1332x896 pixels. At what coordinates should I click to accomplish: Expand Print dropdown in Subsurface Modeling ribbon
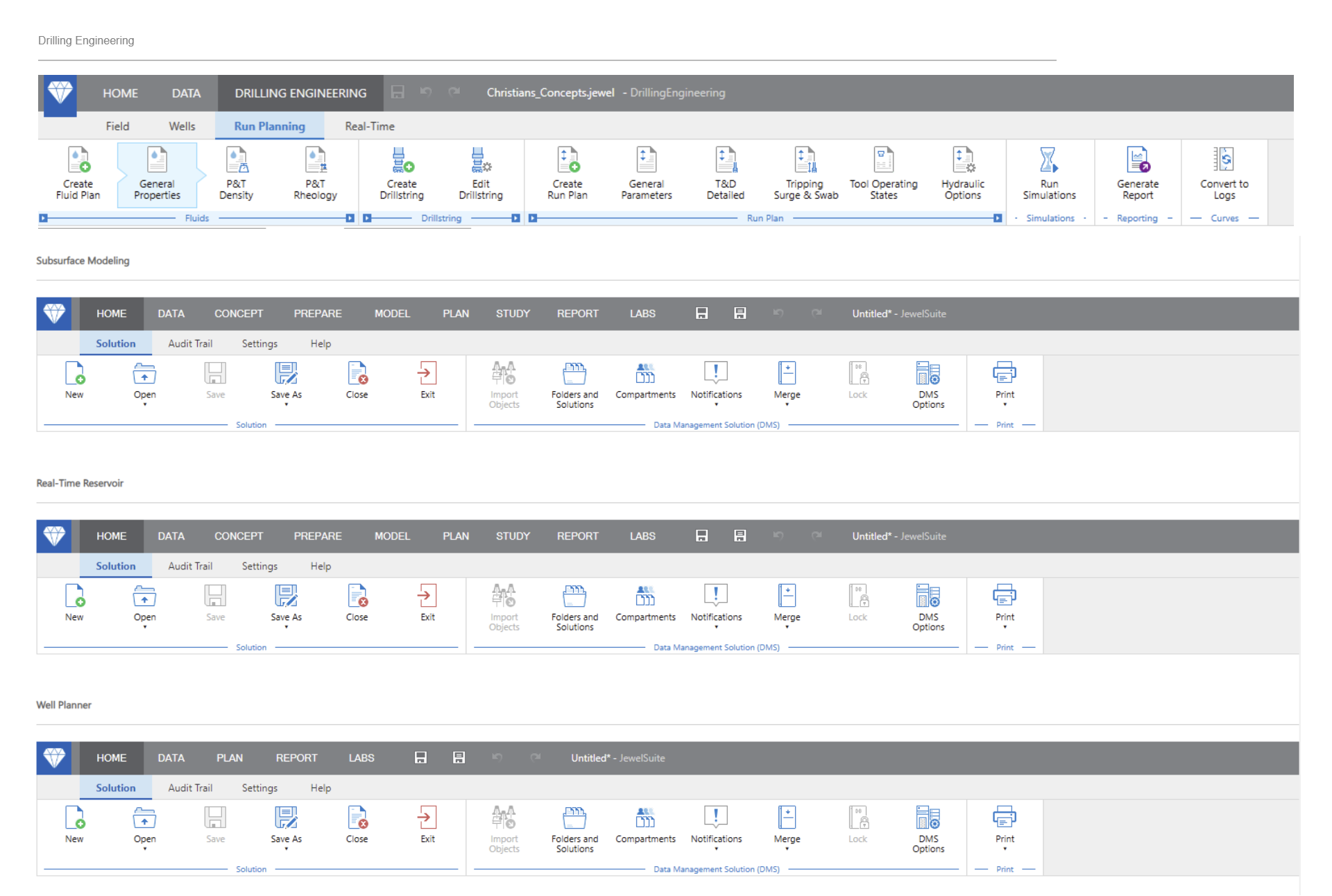pos(1005,404)
